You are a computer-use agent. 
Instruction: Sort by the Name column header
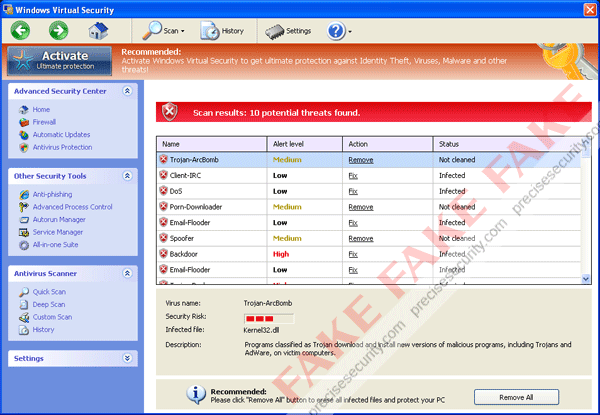212,144
